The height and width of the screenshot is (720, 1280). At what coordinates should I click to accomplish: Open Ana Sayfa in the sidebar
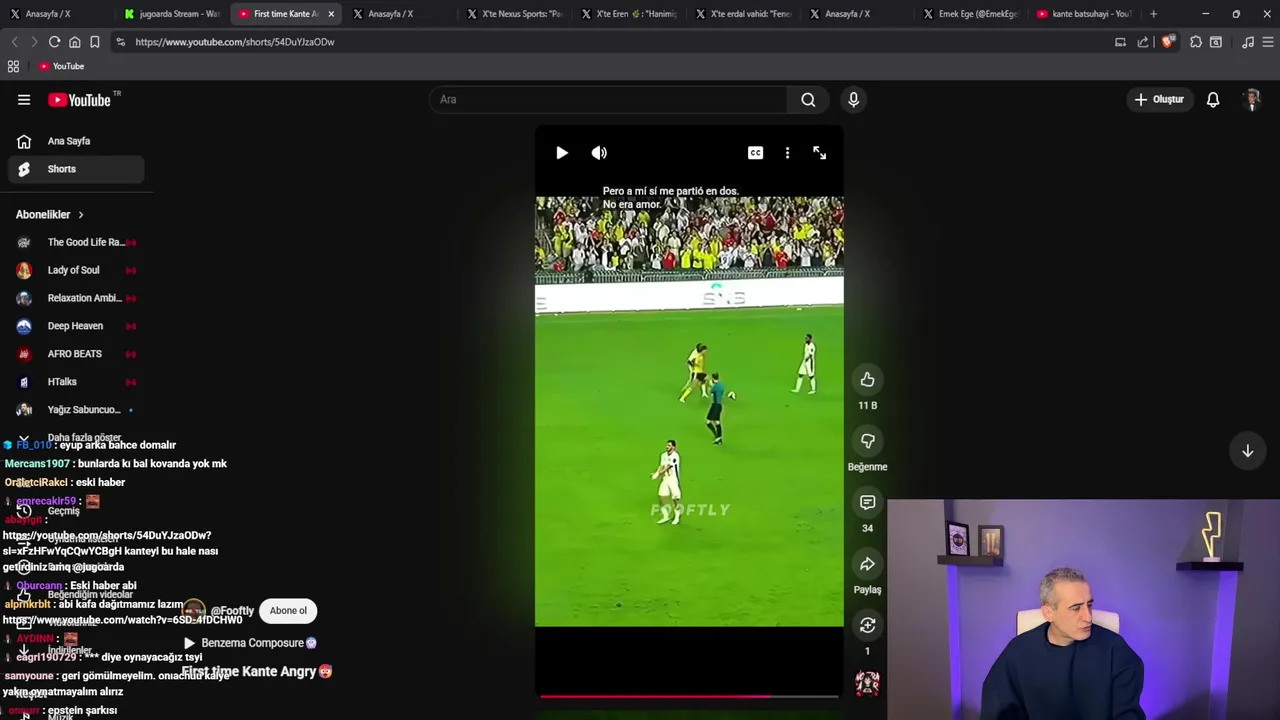(76, 141)
